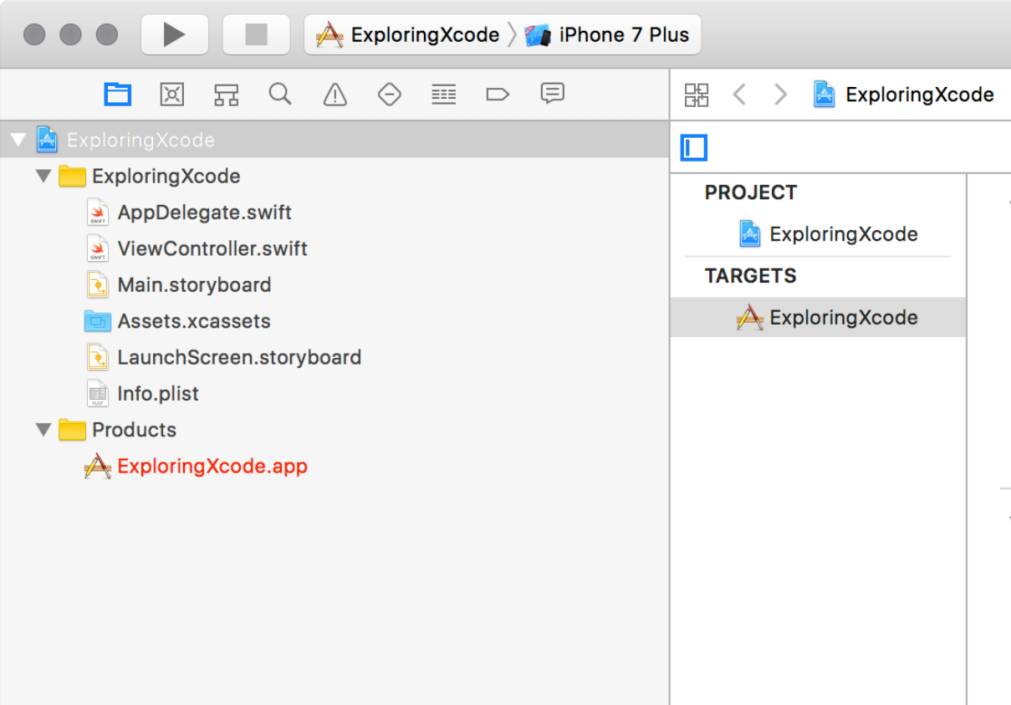The height and width of the screenshot is (705, 1011).
Task: Collapse the ExploringXcode folder group
Action: pyautogui.click(x=43, y=175)
